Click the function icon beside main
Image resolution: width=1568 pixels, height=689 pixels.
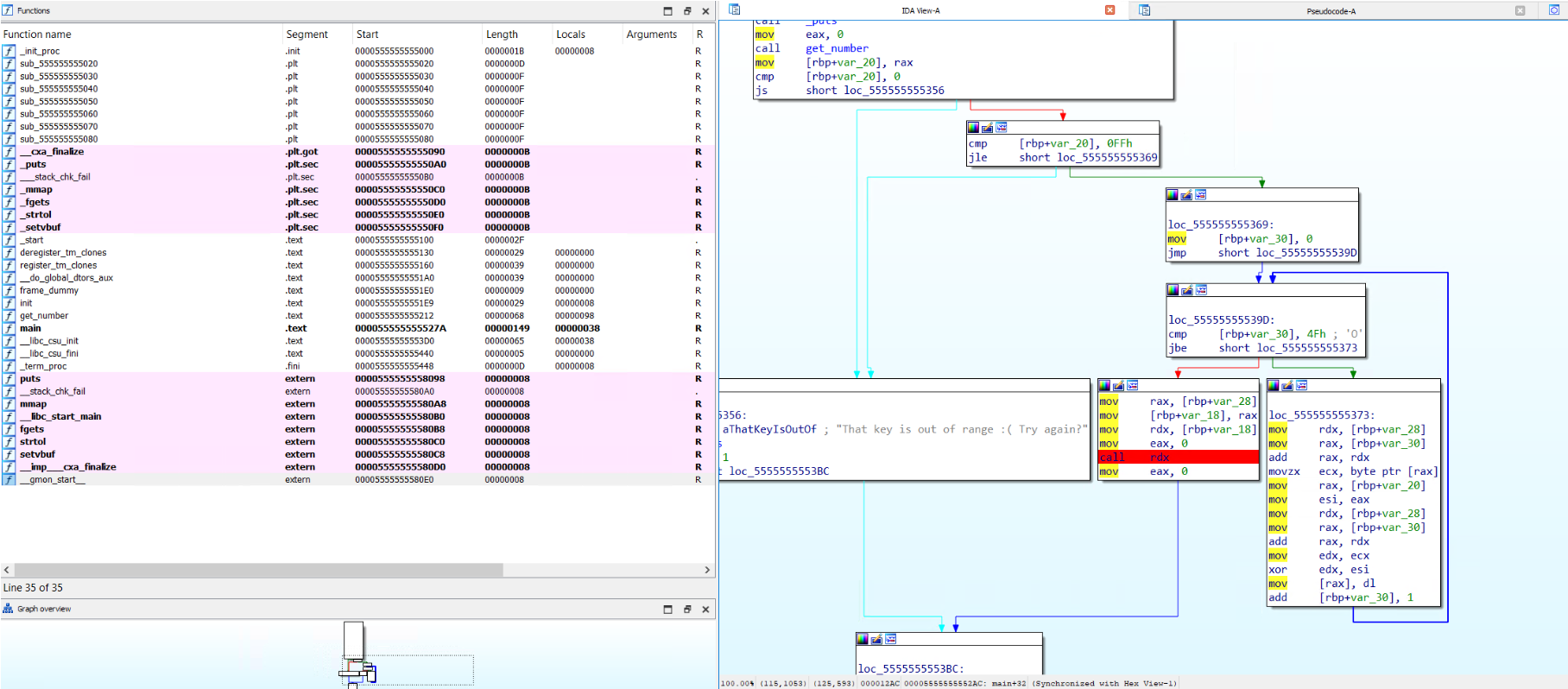9,328
